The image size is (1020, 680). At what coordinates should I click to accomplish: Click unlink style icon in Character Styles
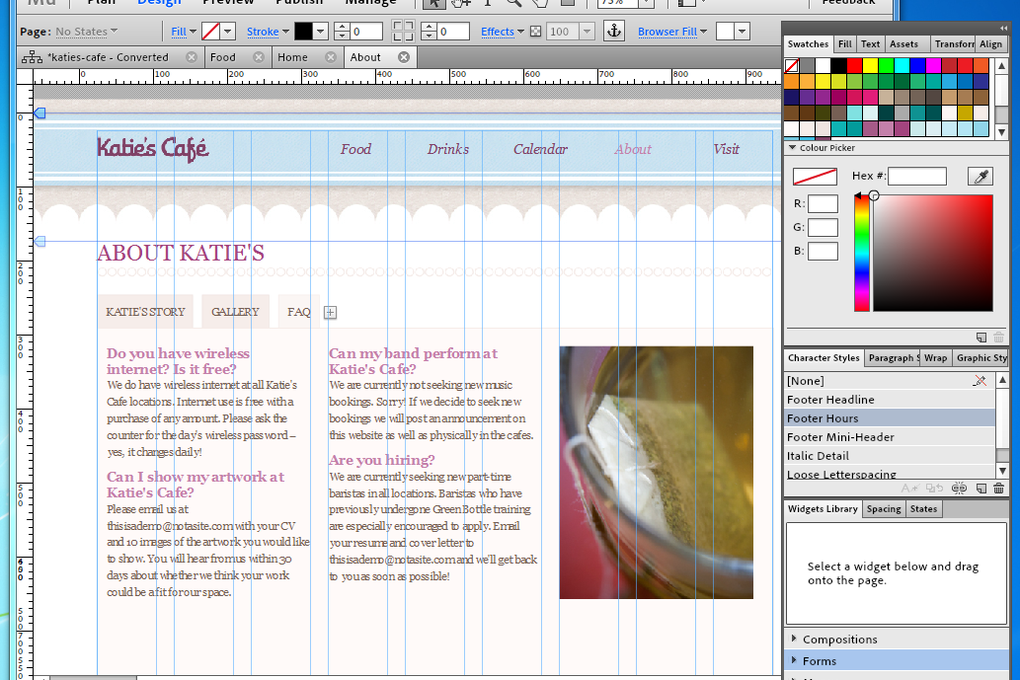click(959, 488)
